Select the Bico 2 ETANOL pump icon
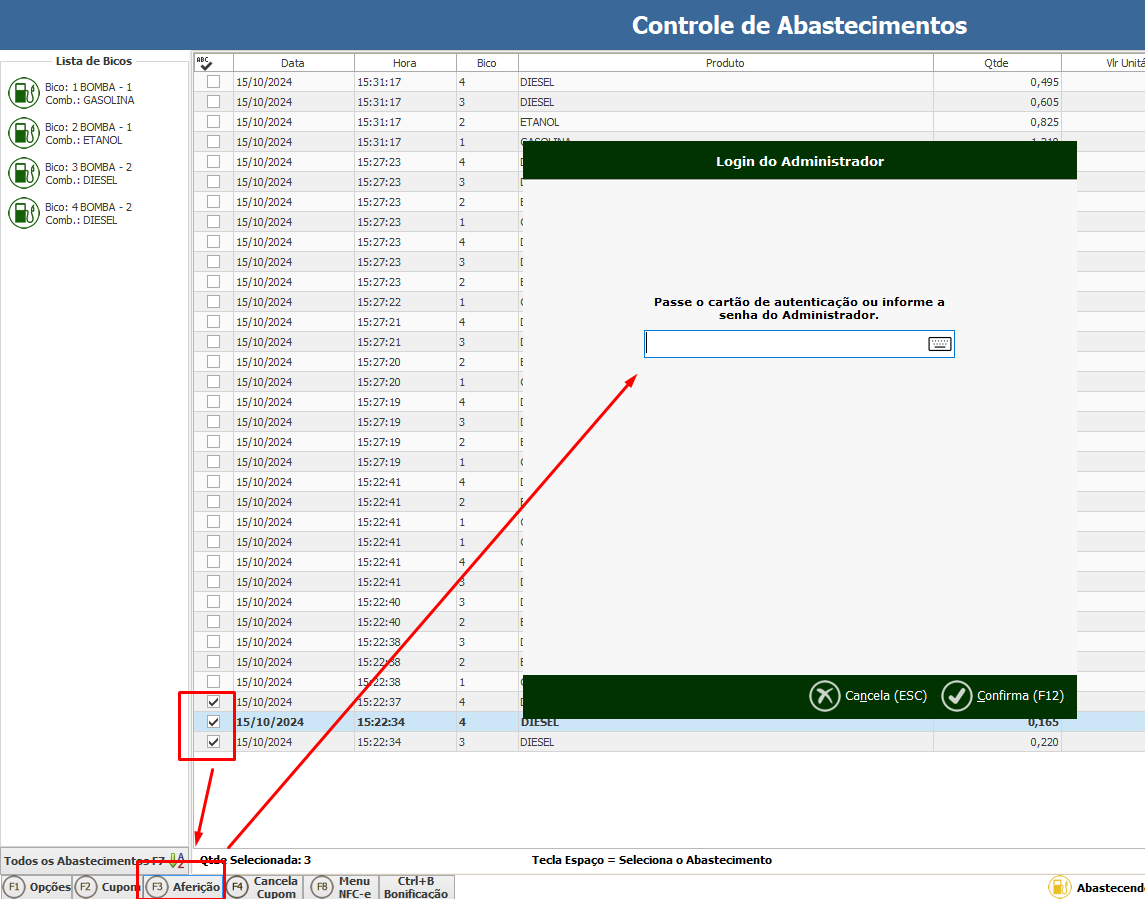 coord(23,133)
